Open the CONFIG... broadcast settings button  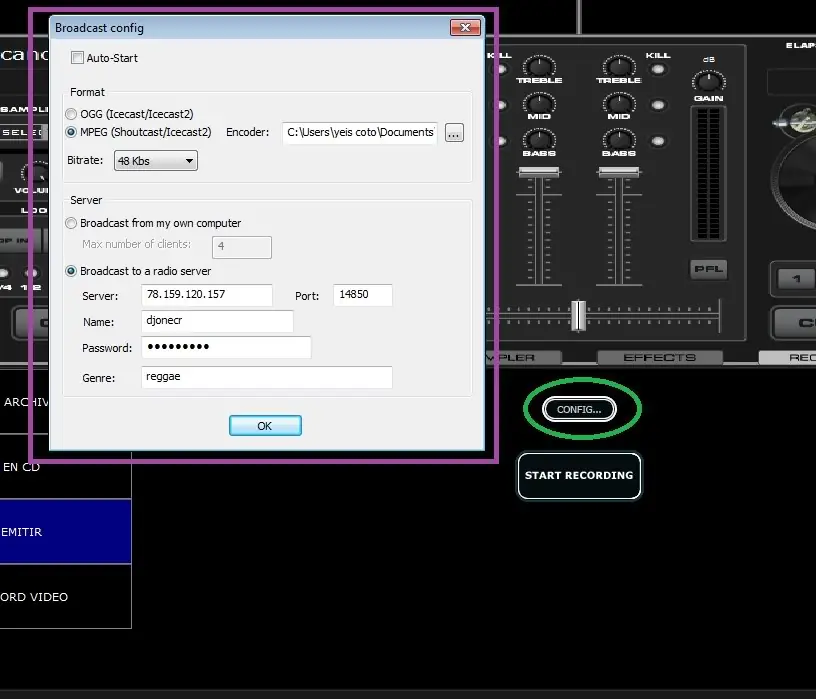(579, 410)
